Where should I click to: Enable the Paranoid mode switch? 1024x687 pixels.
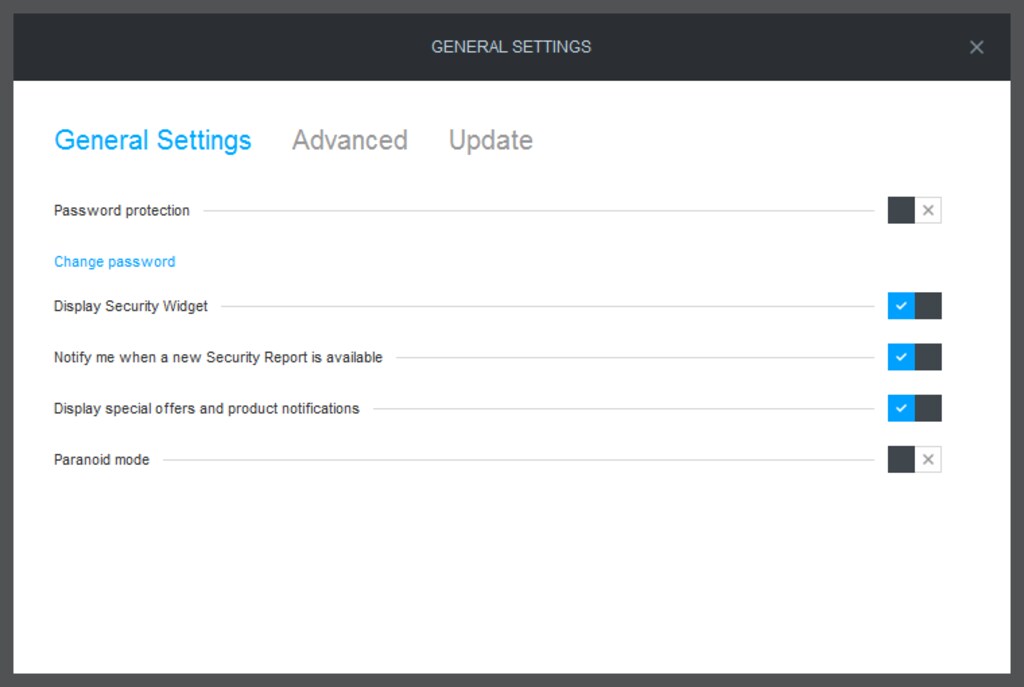[x=914, y=460]
